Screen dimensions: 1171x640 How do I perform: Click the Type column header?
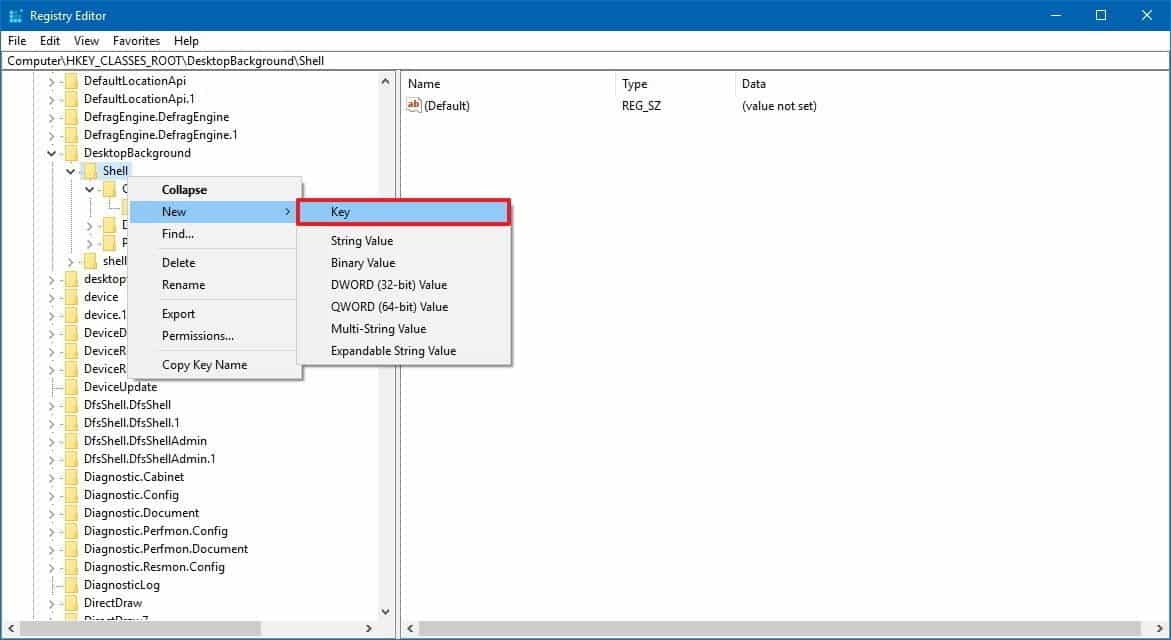point(675,84)
